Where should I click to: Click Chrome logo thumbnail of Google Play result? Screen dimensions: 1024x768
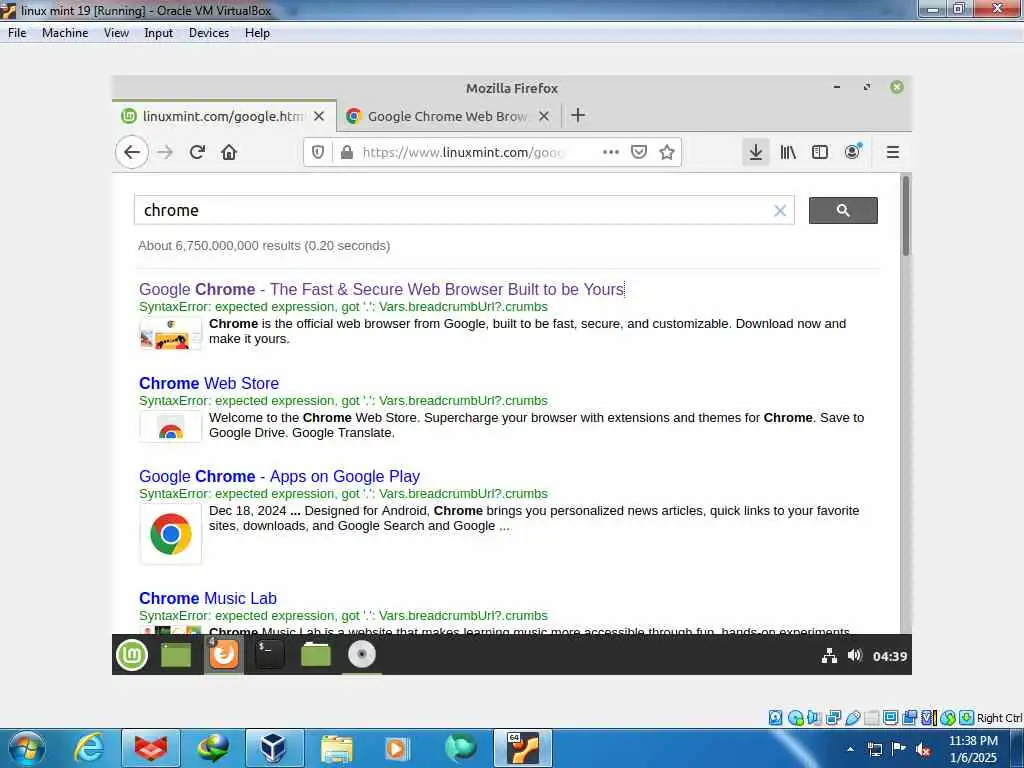click(x=170, y=534)
